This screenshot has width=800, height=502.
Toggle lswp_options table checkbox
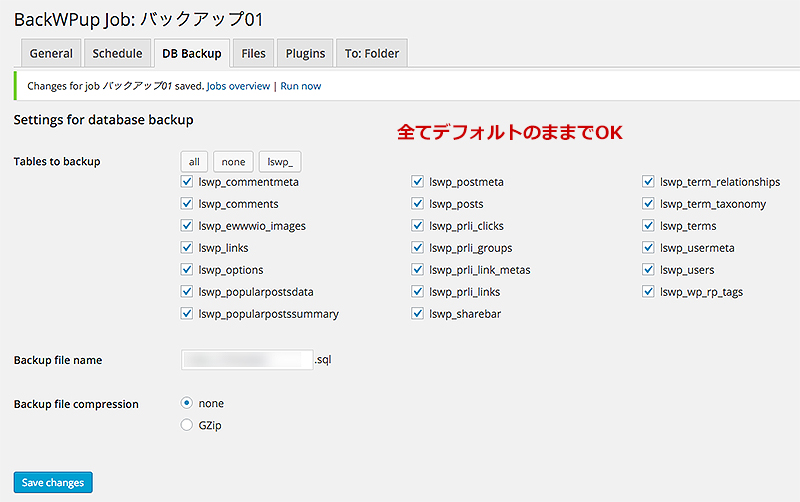pyautogui.click(x=187, y=270)
